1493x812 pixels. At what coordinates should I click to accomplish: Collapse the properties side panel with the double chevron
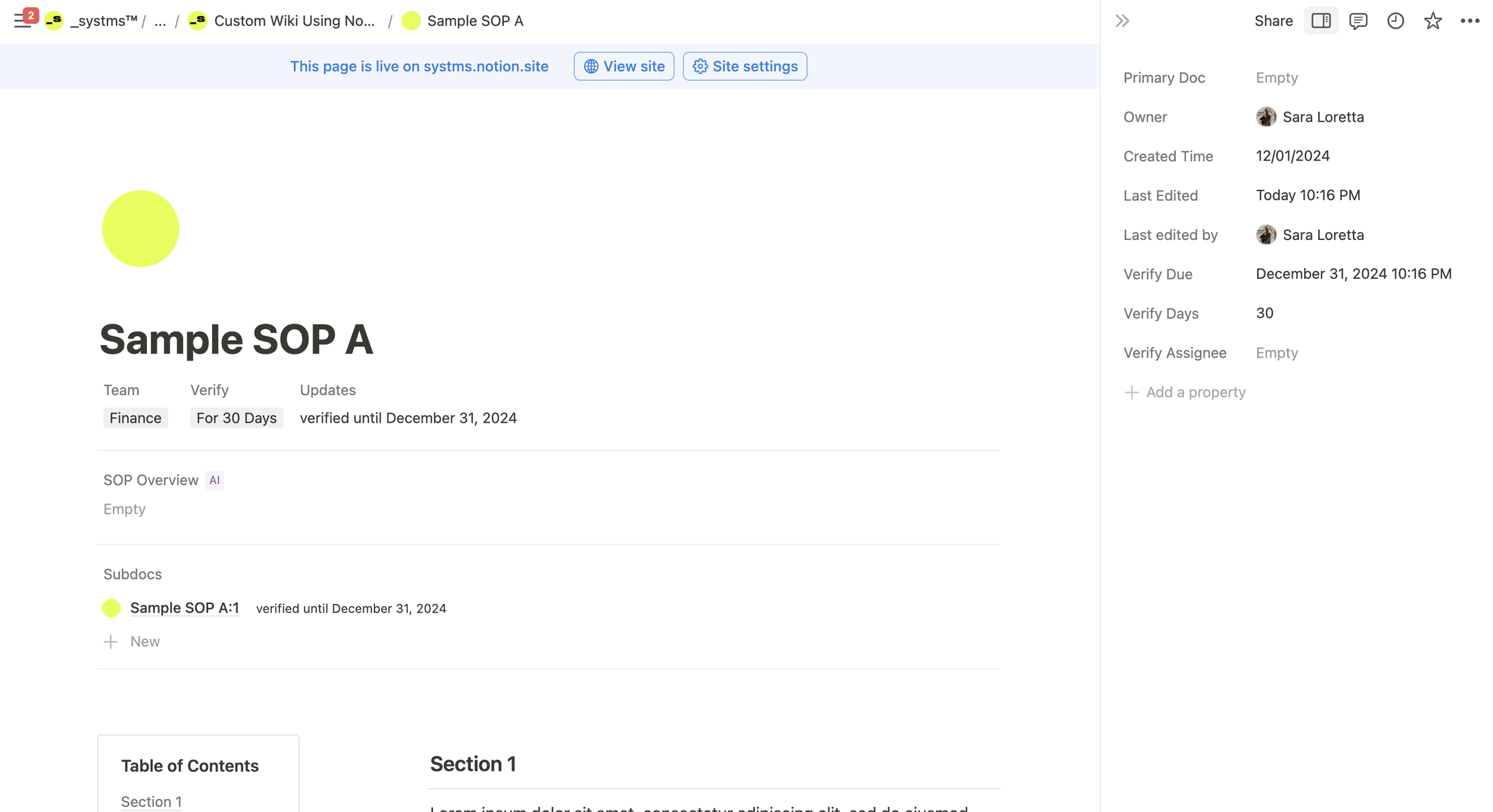click(x=1122, y=21)
